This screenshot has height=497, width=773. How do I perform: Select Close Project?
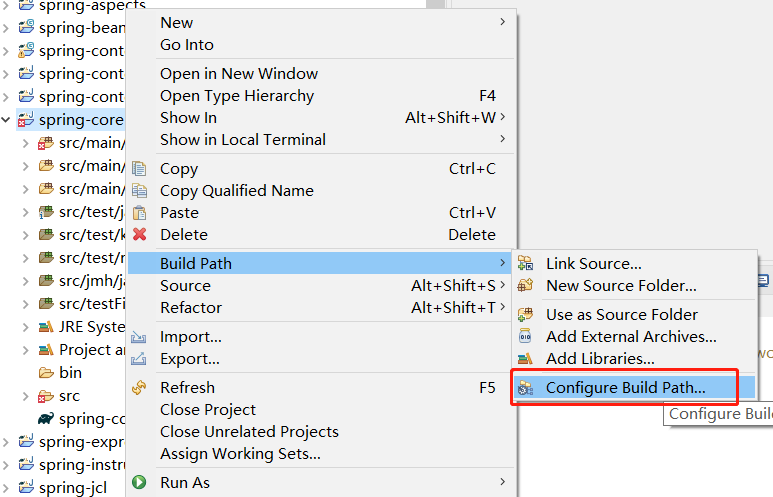(321, 410)
